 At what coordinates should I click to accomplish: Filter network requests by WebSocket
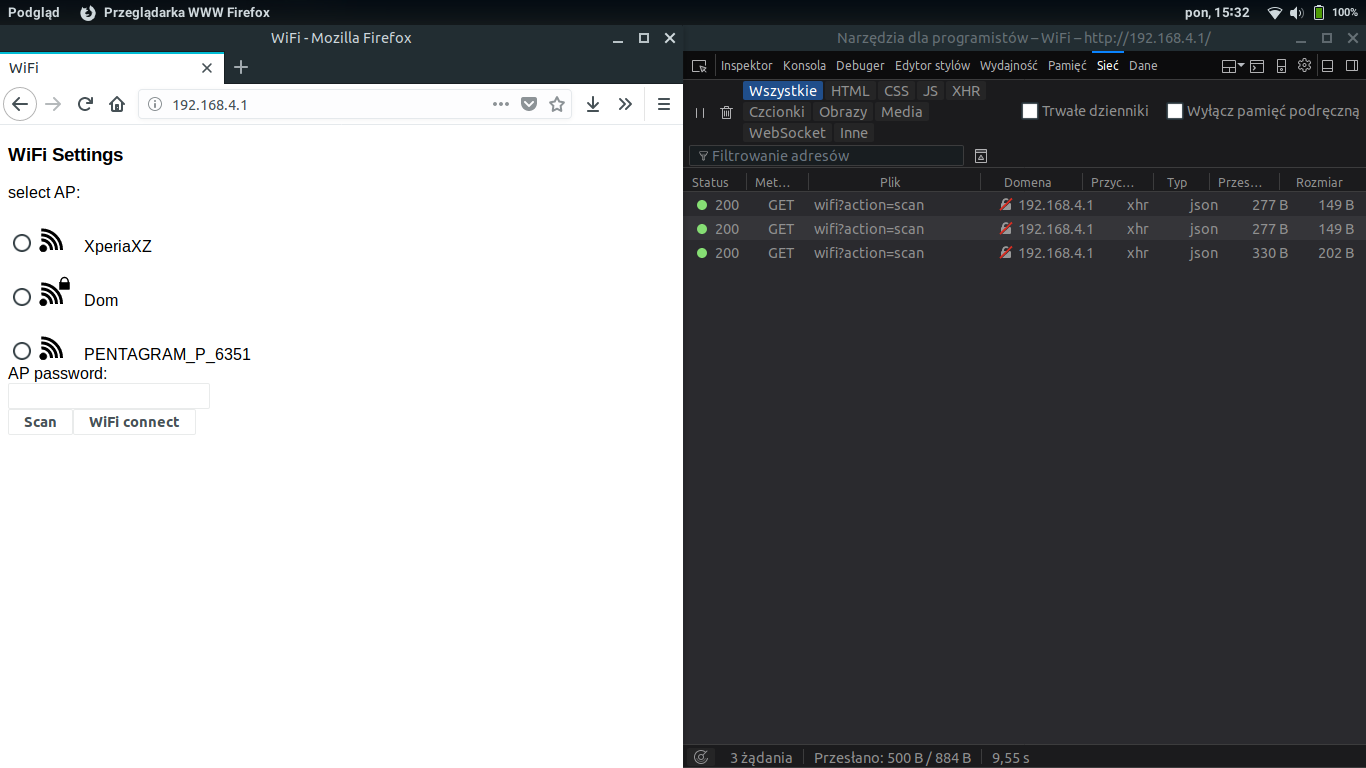(788, 133)
